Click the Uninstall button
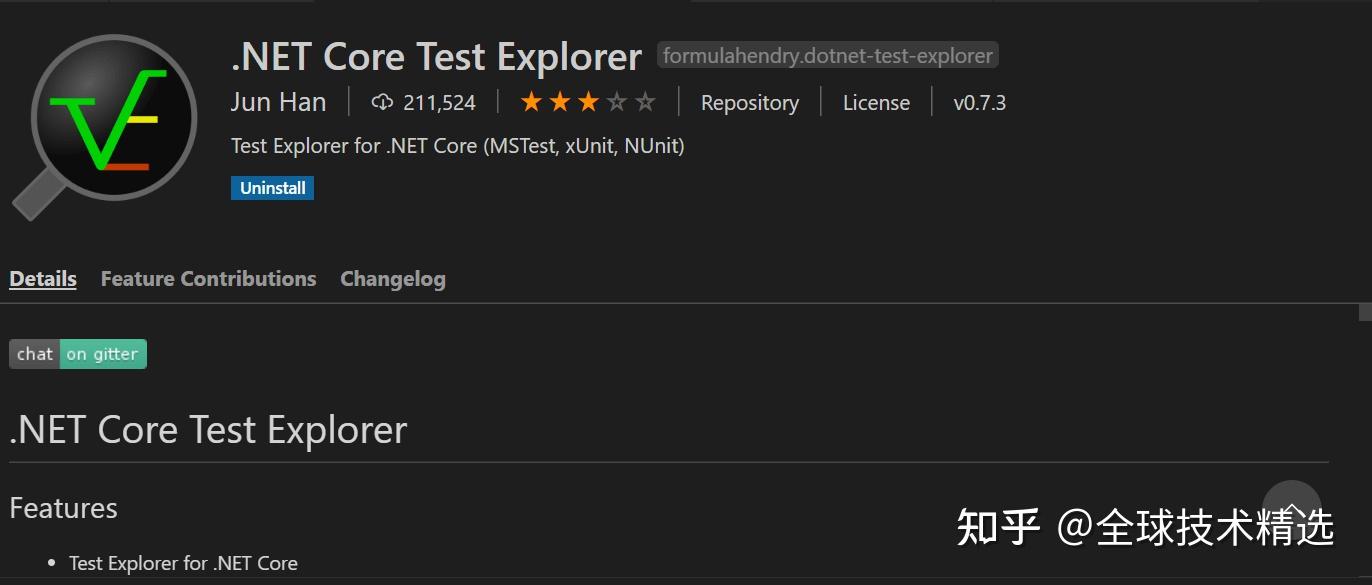The height and width of the screenshot is (585, 1372). pyautogui.click(x=272, y=187)
